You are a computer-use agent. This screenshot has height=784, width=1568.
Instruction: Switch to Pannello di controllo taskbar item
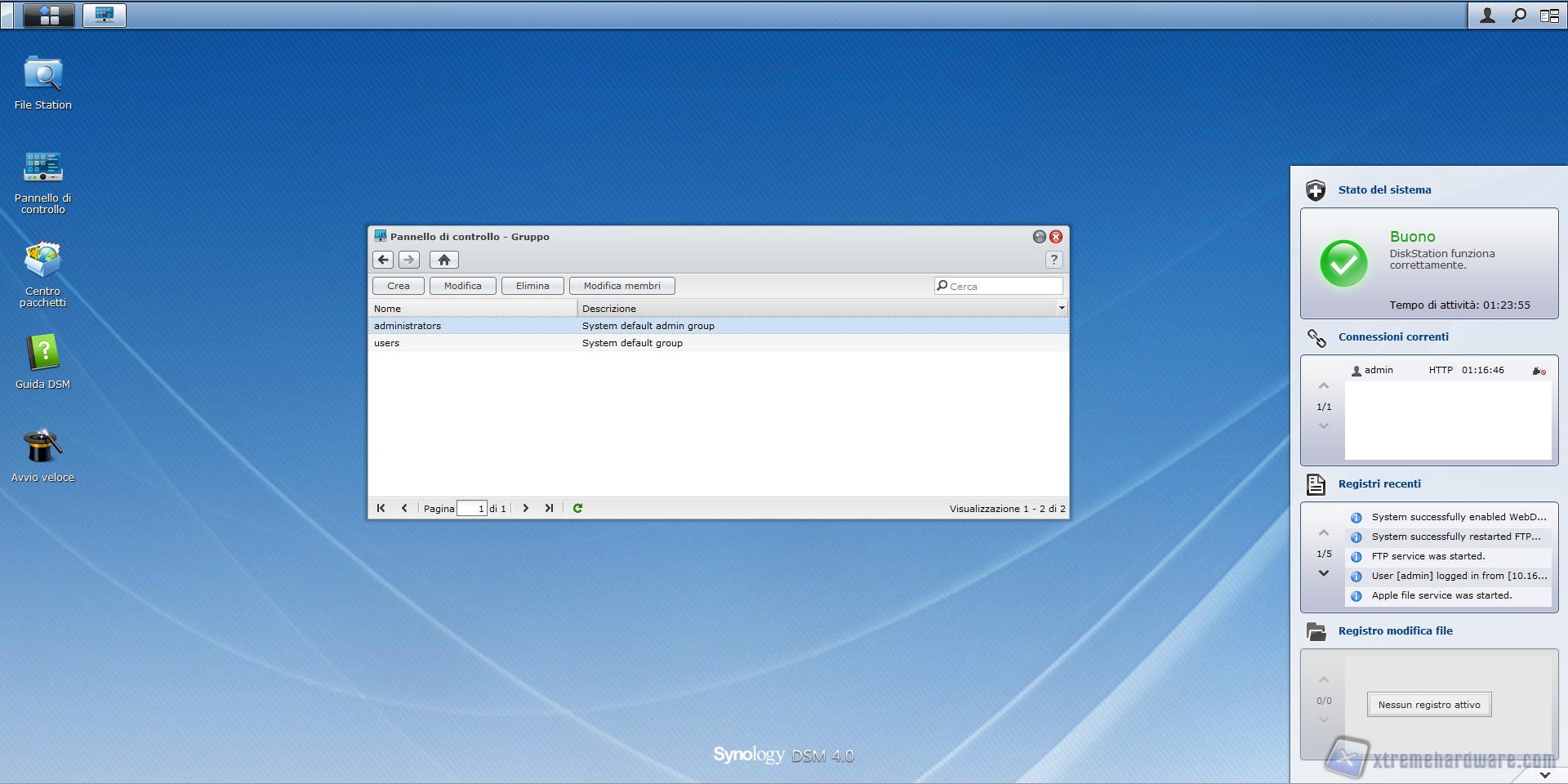105,15
